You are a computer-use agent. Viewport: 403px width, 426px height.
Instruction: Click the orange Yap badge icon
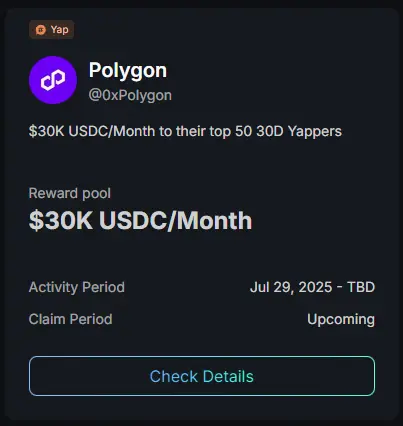click(x=41, y=30)
